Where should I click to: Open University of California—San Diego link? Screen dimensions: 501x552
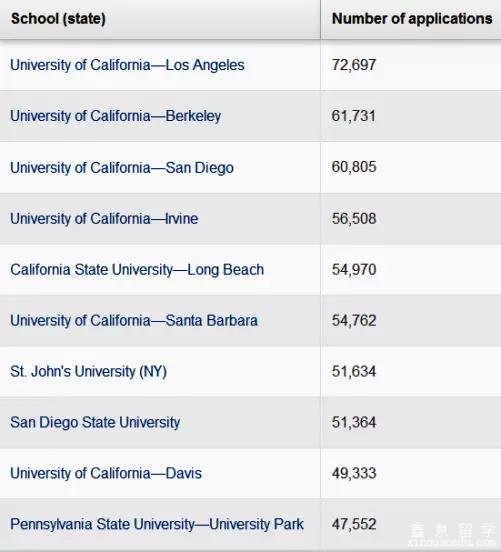coord(122,168)
